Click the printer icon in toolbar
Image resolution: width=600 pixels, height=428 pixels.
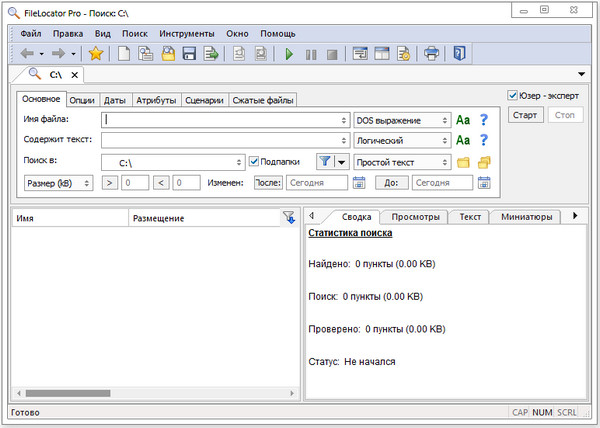pyautogui.click(x=432, y=53)
